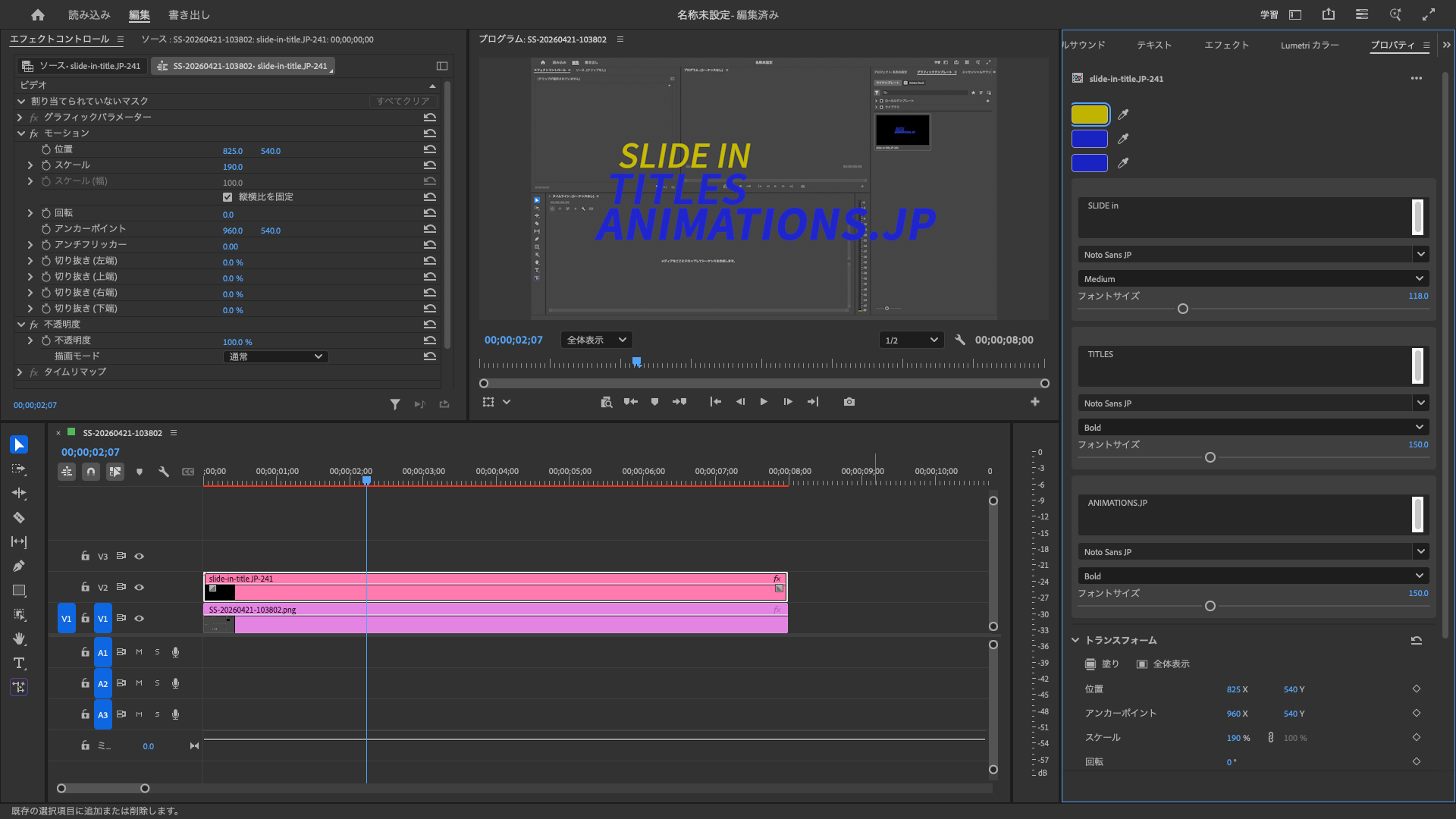The height and width of the screenshot is (819, 1456).
Task: Click the yellow color swatch in Properties
Action: click(1090, 115)
